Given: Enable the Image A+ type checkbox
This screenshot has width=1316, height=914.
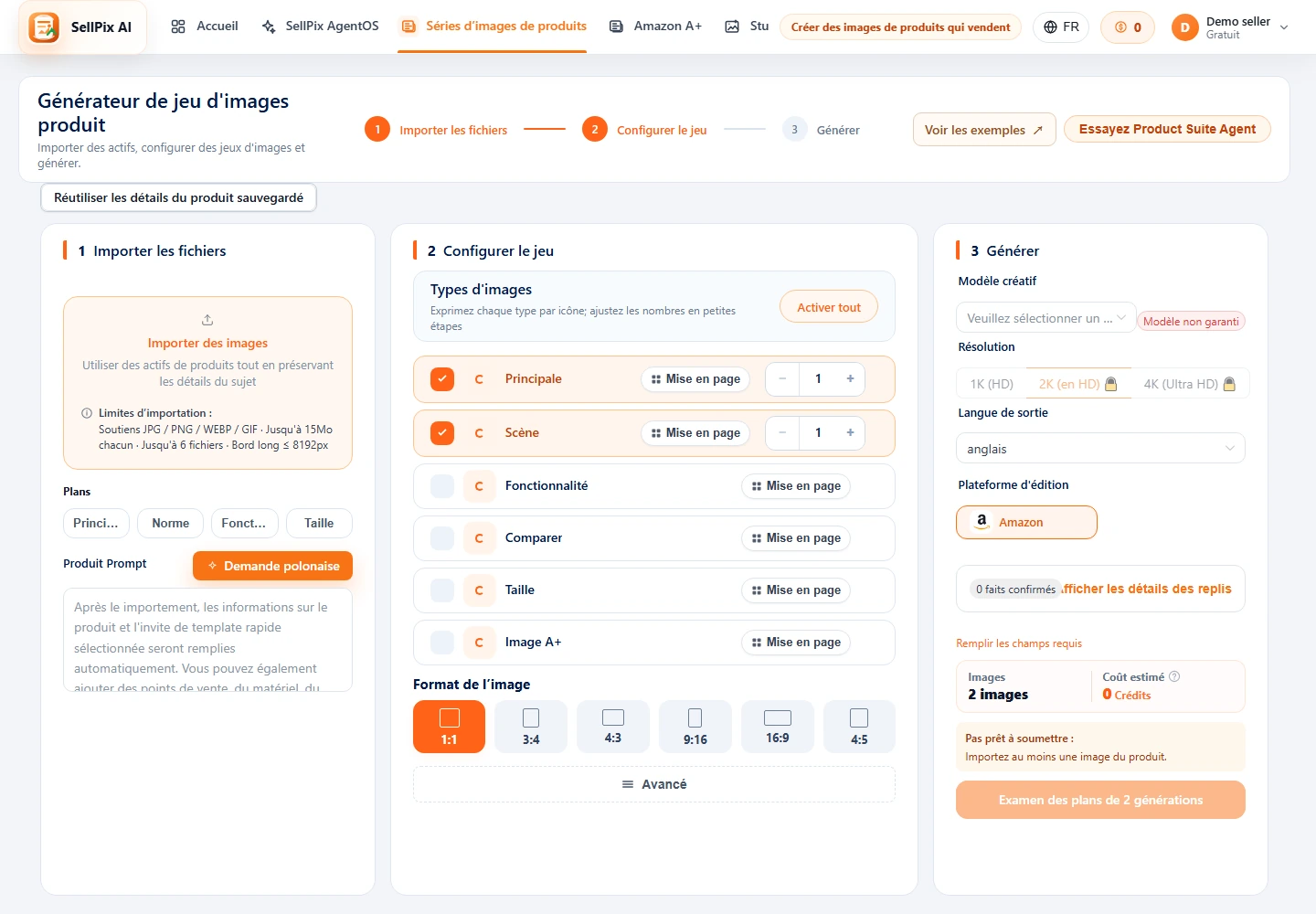Looking at the screenshot, I should [x=442, y=643].
